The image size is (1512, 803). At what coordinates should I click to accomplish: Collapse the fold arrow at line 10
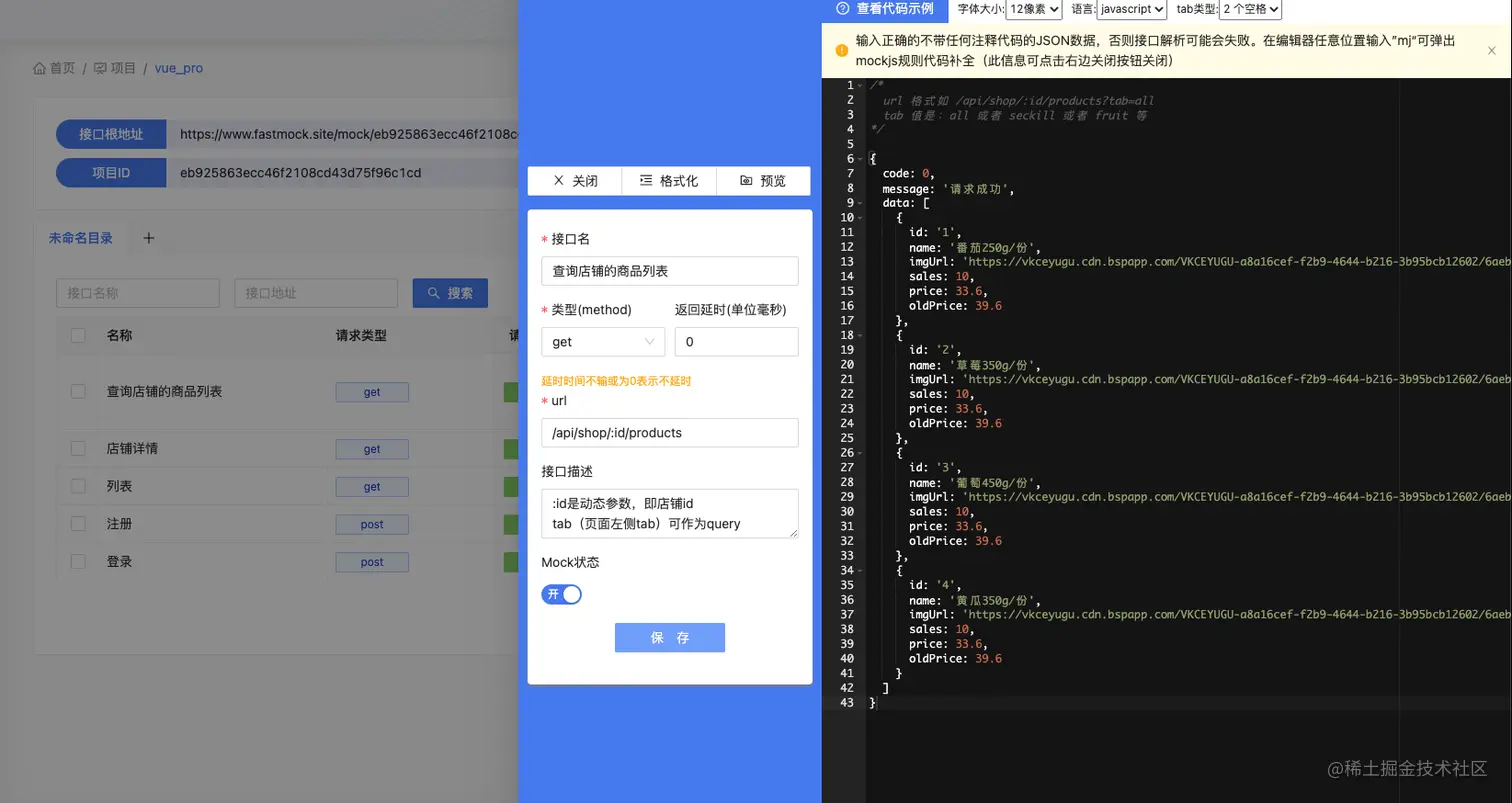(x=860, y=217)
